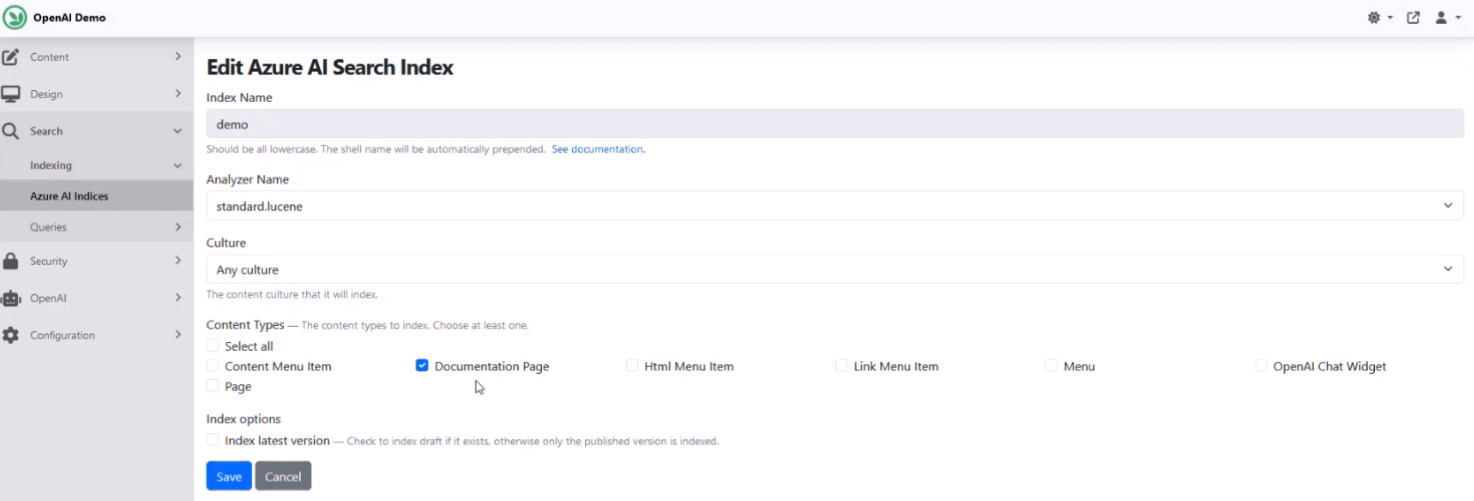This screenshot has width=1474, height=501.
Task: Click the Configuration gears icon in the sidebar
Action: [11, 335]
